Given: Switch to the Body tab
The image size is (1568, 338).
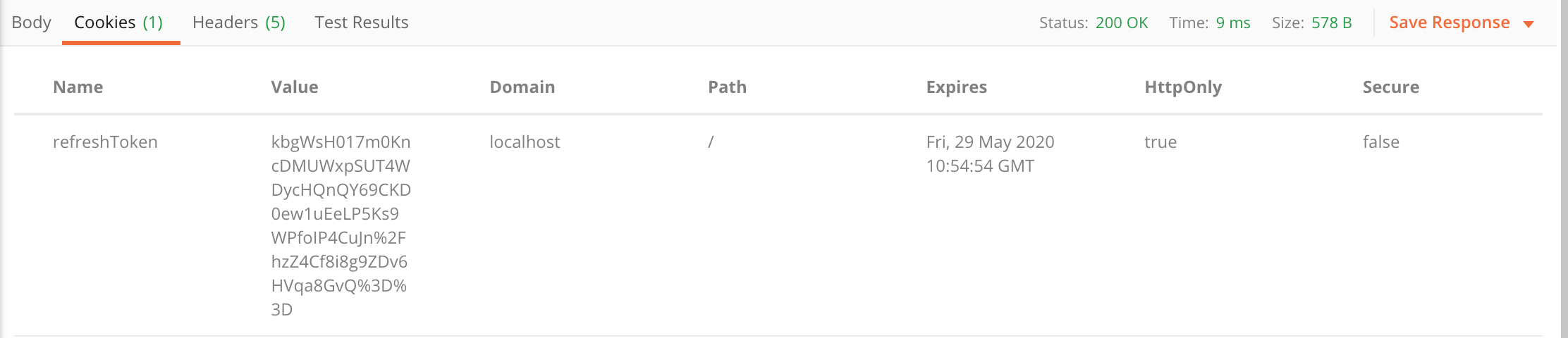Looking at the screenshot, I should tap(31, 23).
